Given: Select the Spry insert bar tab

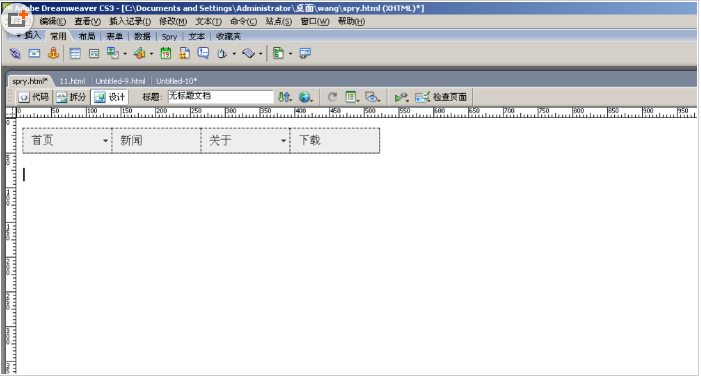Looking at the screenshot, I should [169, 37].
